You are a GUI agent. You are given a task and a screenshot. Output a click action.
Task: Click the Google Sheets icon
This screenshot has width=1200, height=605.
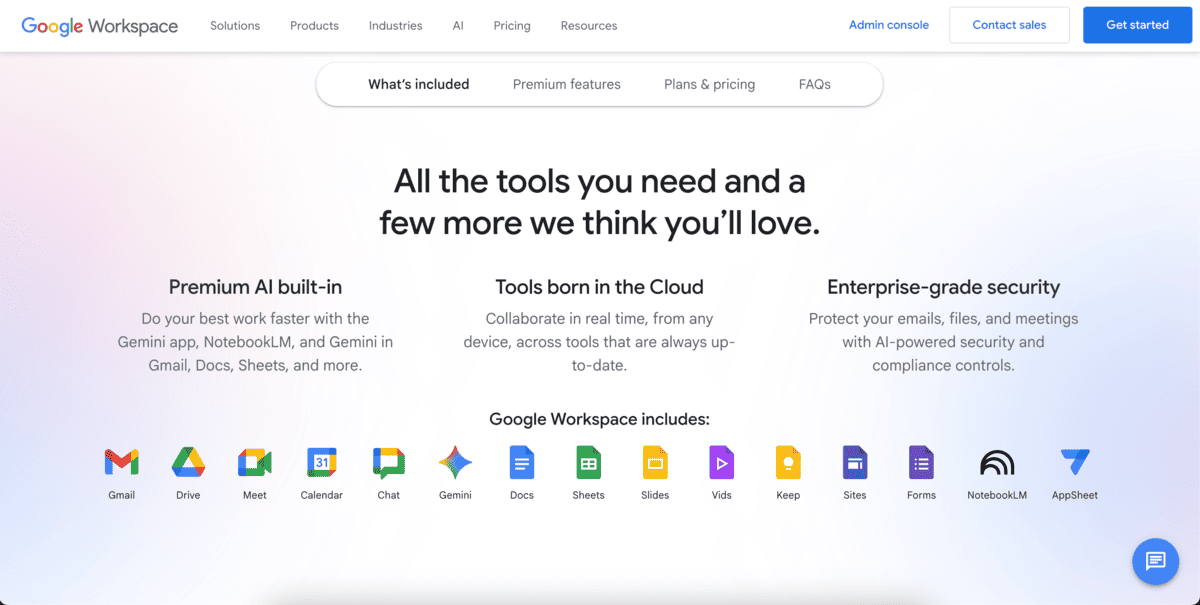tap(588, 462)
